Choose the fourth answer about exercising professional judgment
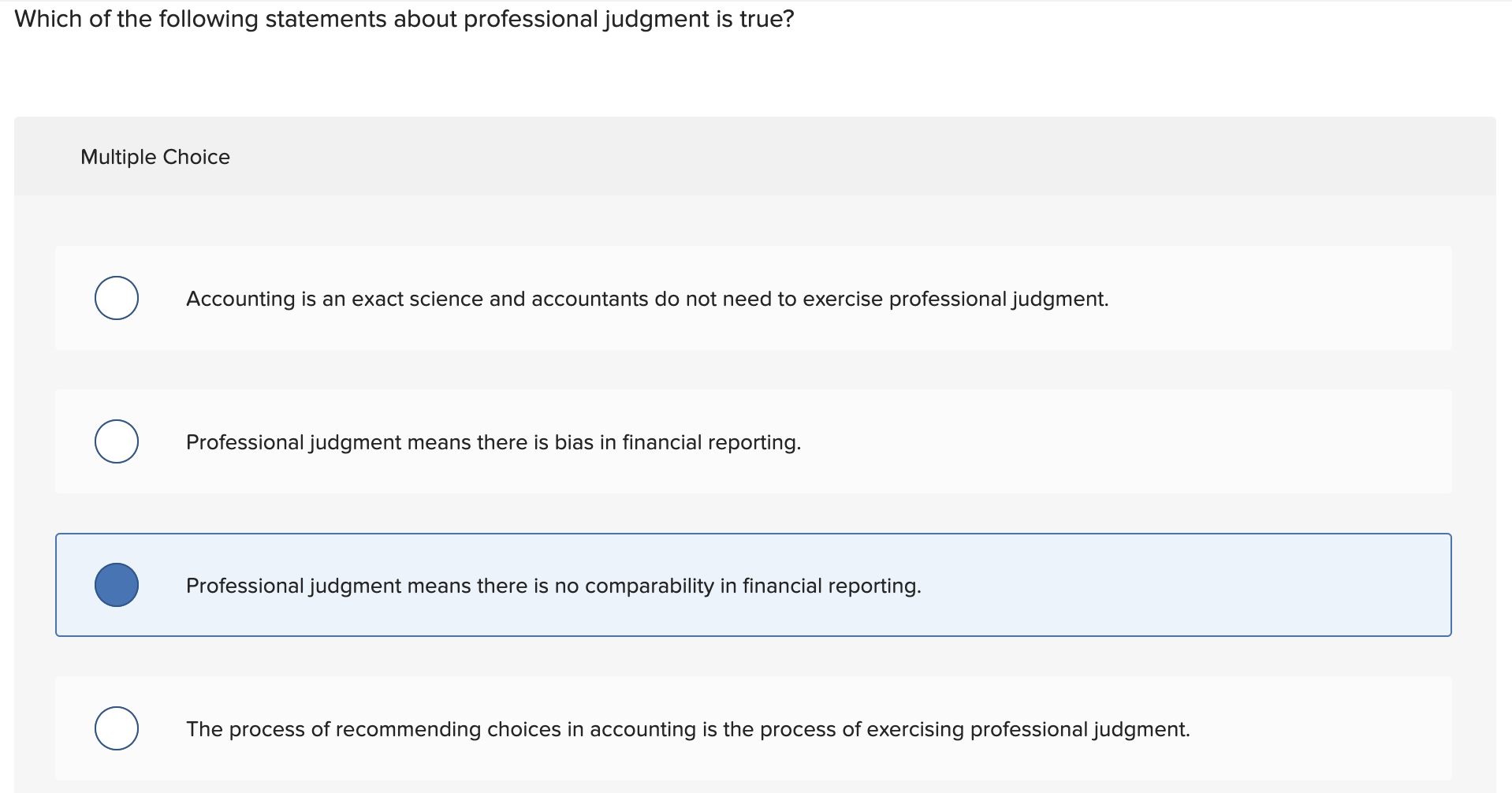This screenshot has width=1512, height=793. (x=687, y=728)
